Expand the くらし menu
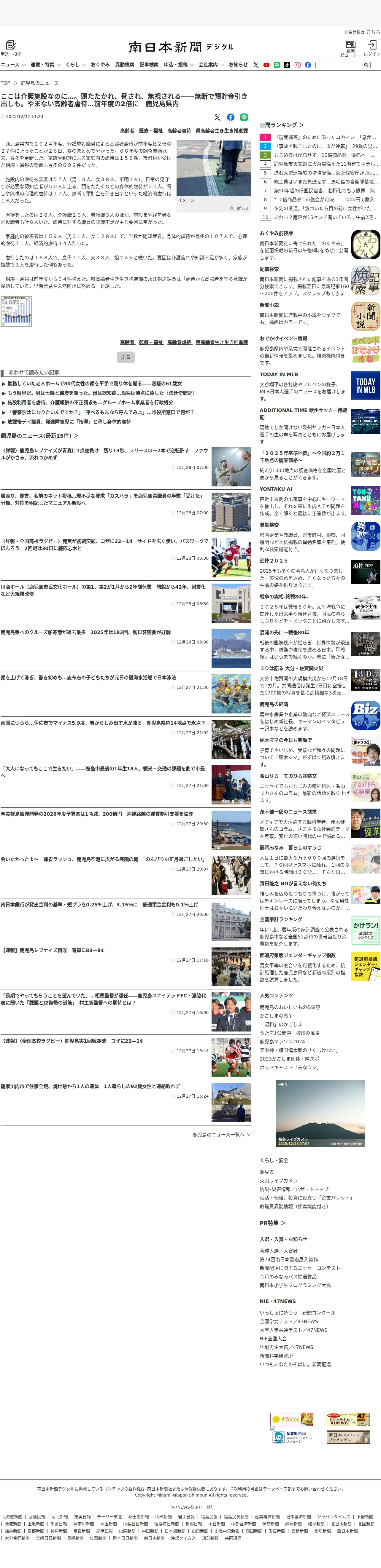Image resolution: width=381 pixels, height=1568 pixels. pos(76,65)
